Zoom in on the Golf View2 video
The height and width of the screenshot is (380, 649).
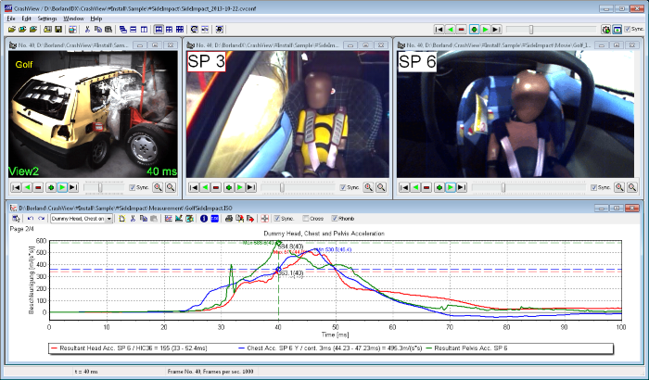[158, 188]
